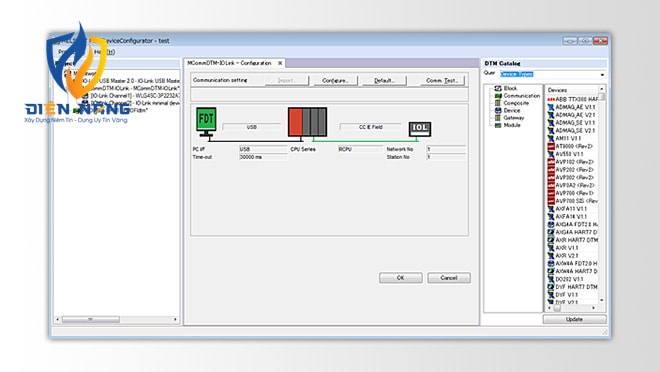Select the Module category icon
This screenshot has width=660, height=372.
click(x=498, y=125)
